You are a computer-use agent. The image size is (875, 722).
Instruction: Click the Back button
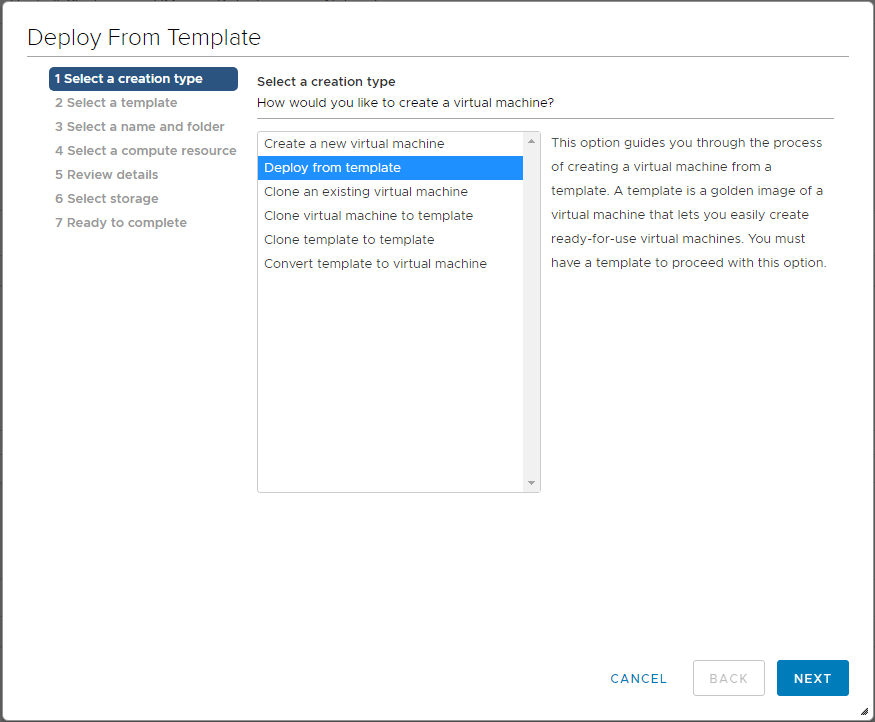pos(728,678)
